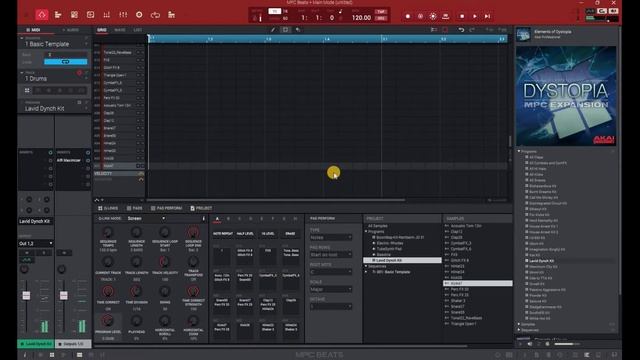Open the Pad Perform bottom tab
The height and width of the screenshot is (360, 640).
pyautogui.click(x=166, y=208)
